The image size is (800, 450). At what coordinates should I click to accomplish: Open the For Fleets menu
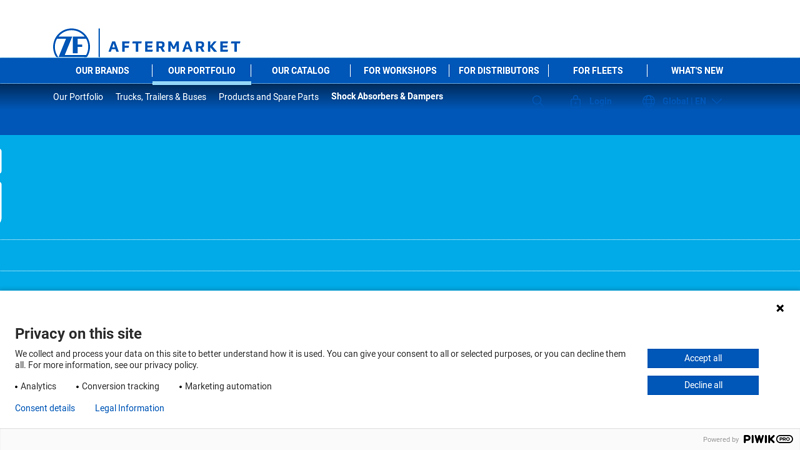[x=597, y=71]
